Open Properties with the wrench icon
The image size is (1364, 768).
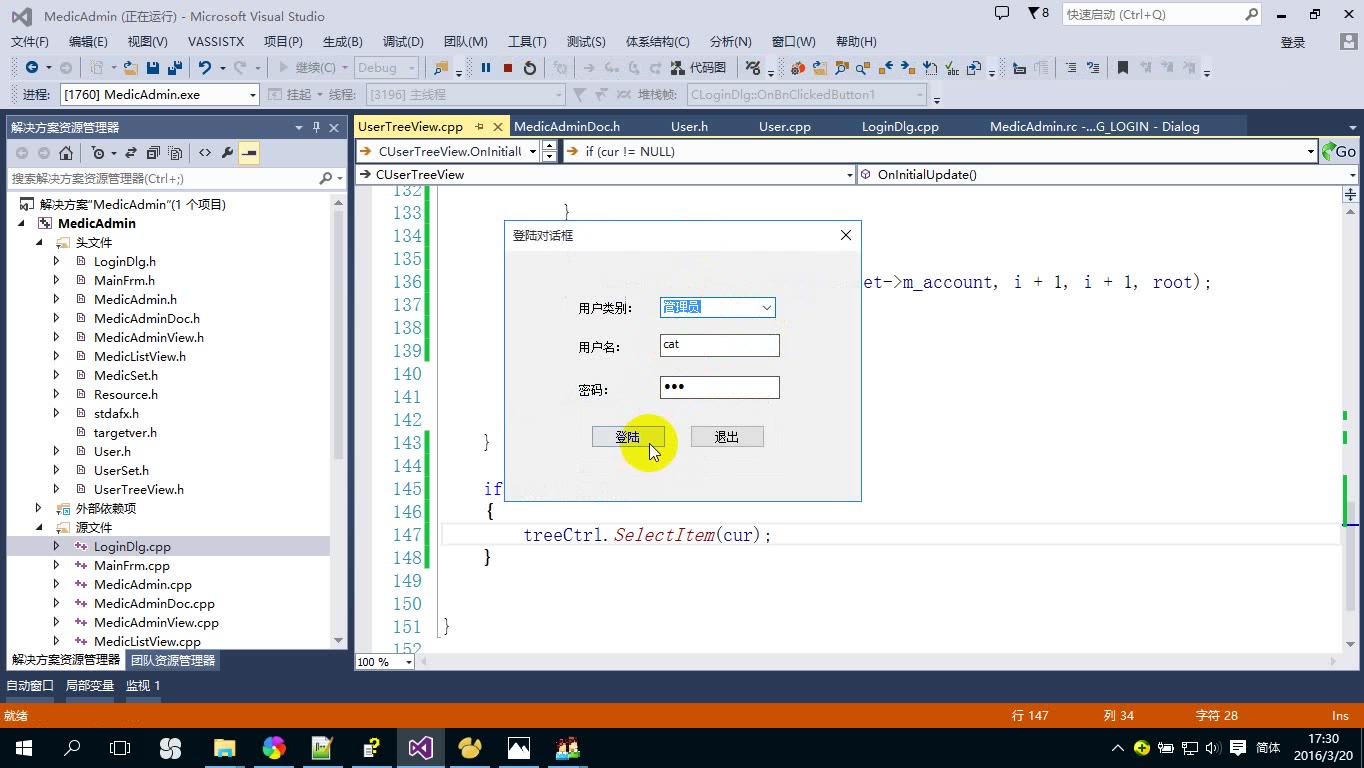point(227,153)
